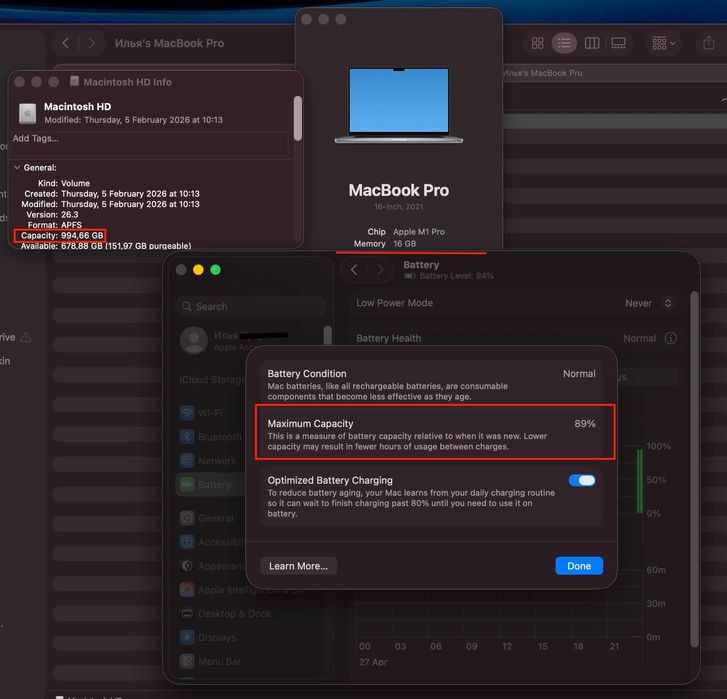Click the Version 26.3 text in Info
The width and height of the screenshot is (727, 699).
(52, 215)
